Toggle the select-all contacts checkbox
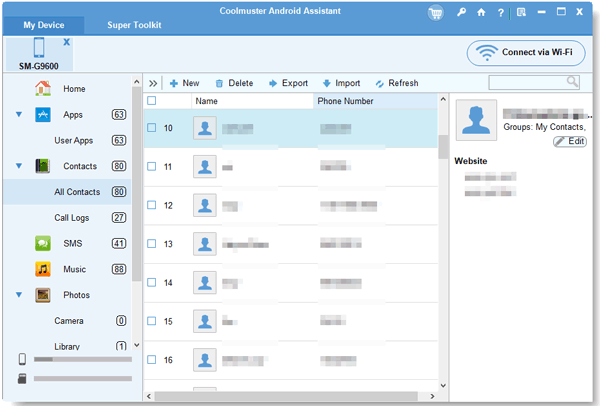Screen dimensions: 600x406 [x=152, y=101]
